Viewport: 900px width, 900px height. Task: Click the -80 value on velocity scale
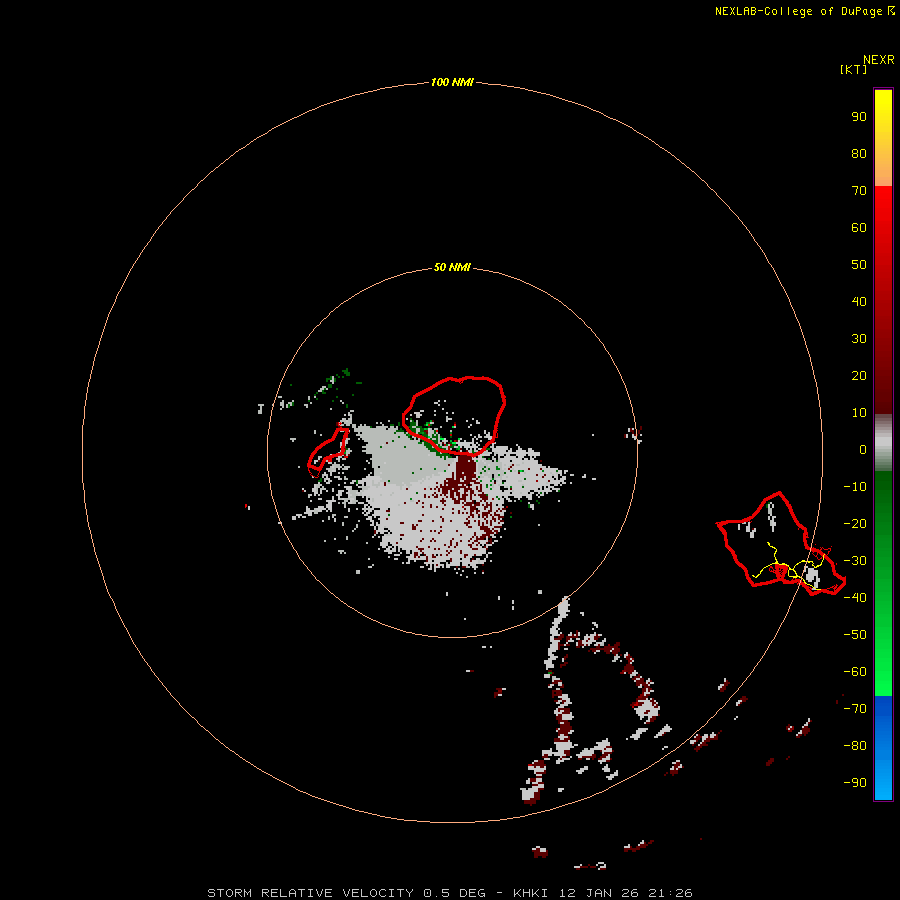pyautogui.click(x=855, y=746)
